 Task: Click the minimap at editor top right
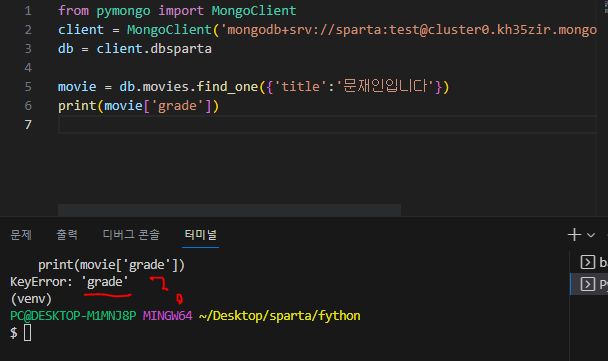pos(606,7)
